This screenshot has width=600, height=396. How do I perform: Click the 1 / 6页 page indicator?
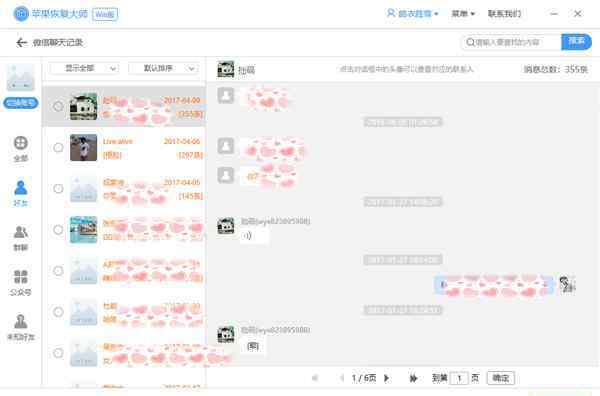[364, 378]
